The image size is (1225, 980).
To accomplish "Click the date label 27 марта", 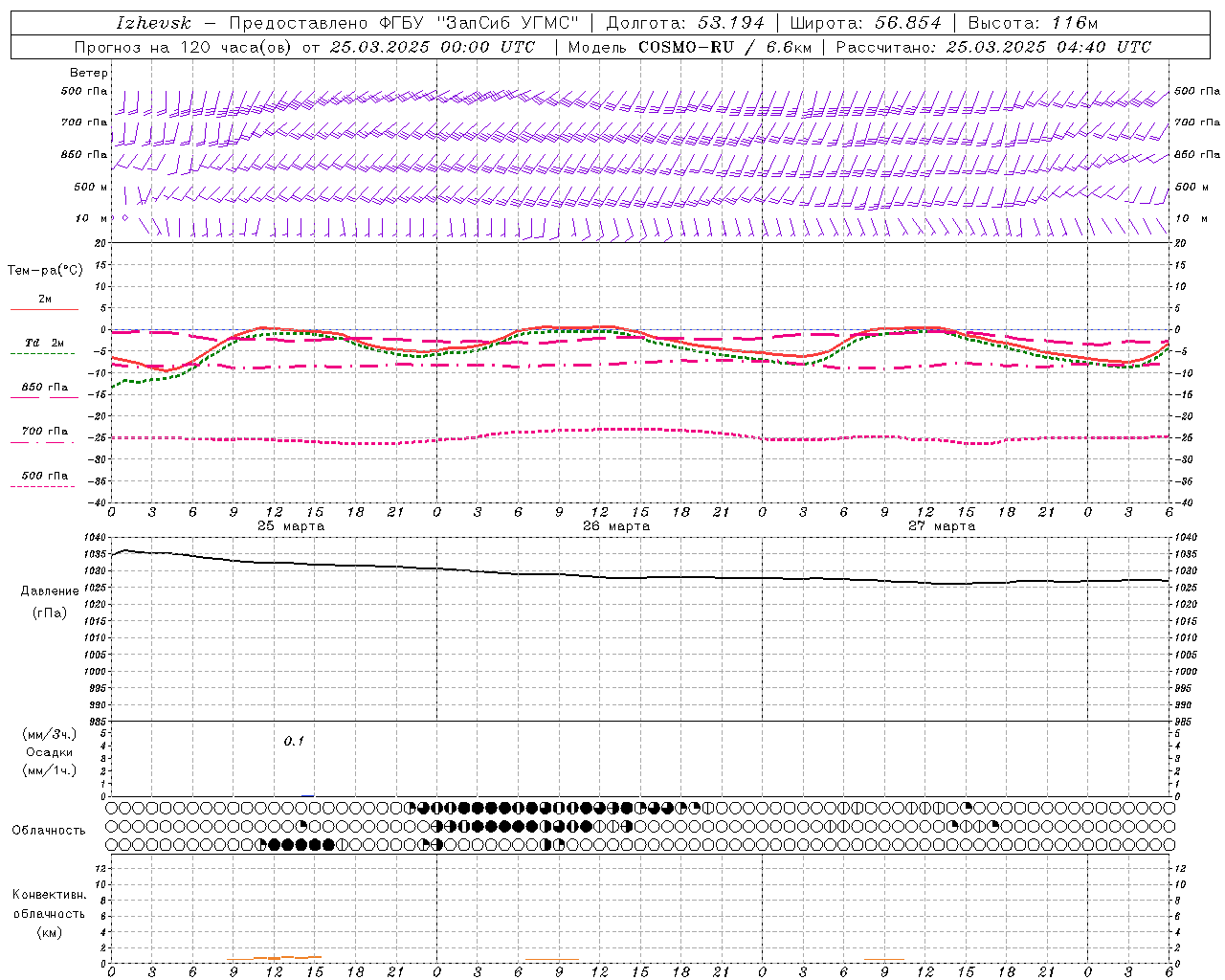I will (942, 526).
